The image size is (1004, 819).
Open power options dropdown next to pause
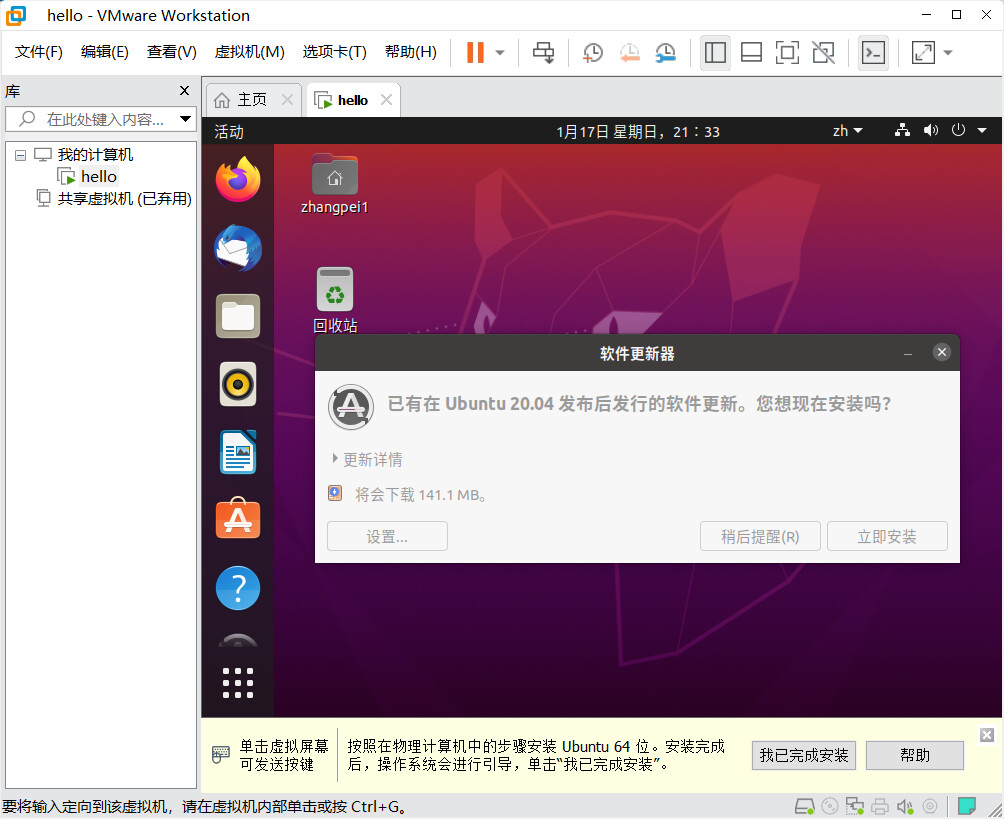pos(500,53)
